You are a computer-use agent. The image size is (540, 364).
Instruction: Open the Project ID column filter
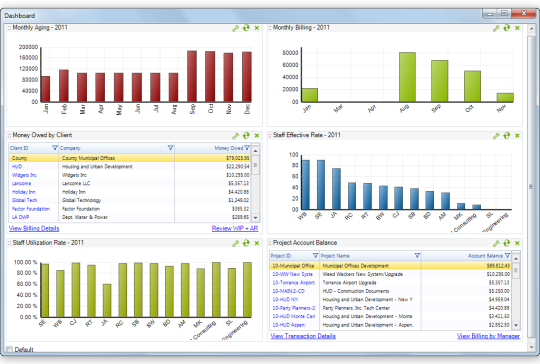point(315,256)
